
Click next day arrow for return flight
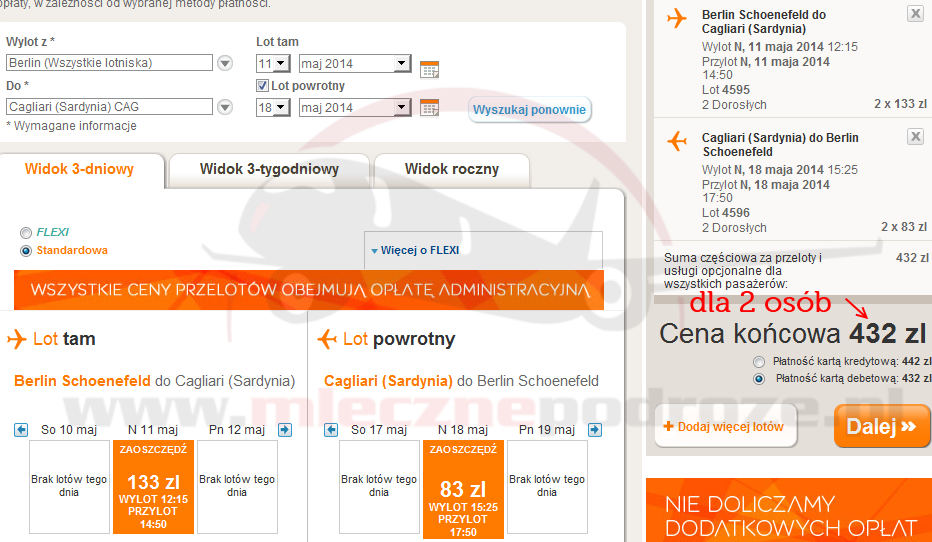click(595, 430)
